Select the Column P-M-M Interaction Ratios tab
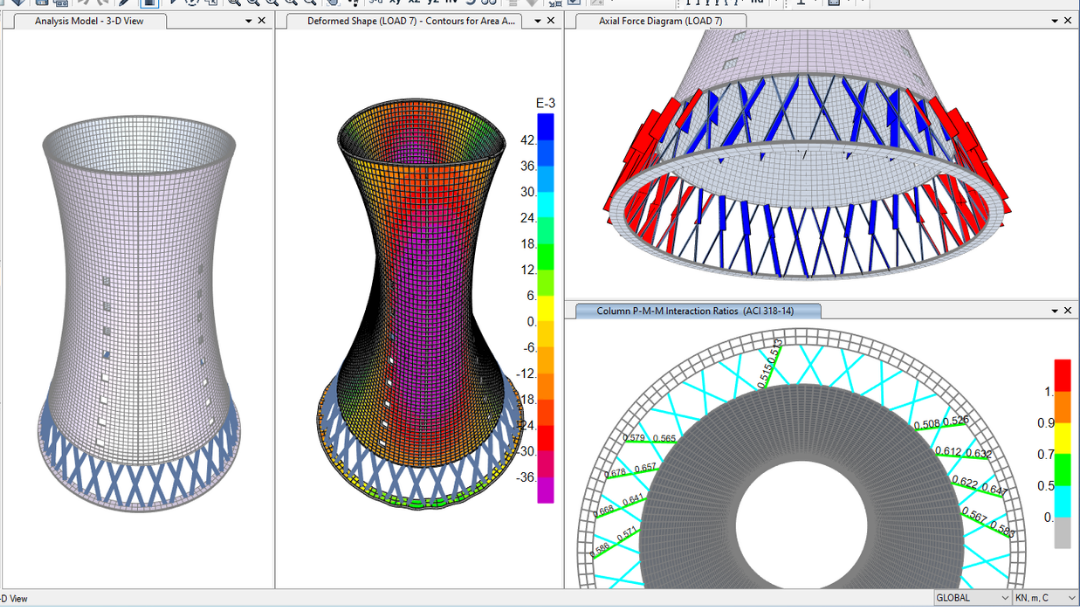The image size is (1080, 607). click(x=695, y=311)
